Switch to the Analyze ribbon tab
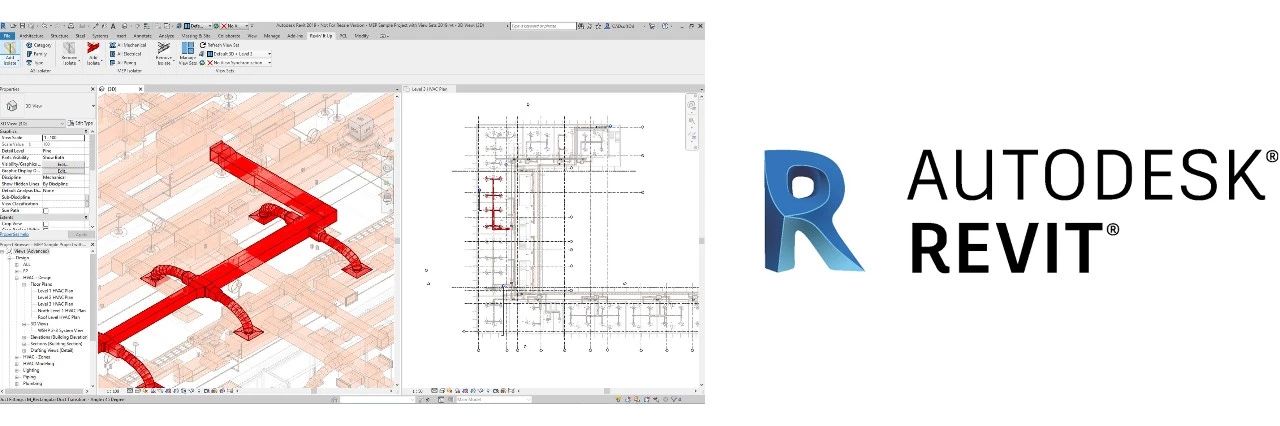The height and width of the screenshot is (426, 1280). pyautogui.click(x=166, y=36)
